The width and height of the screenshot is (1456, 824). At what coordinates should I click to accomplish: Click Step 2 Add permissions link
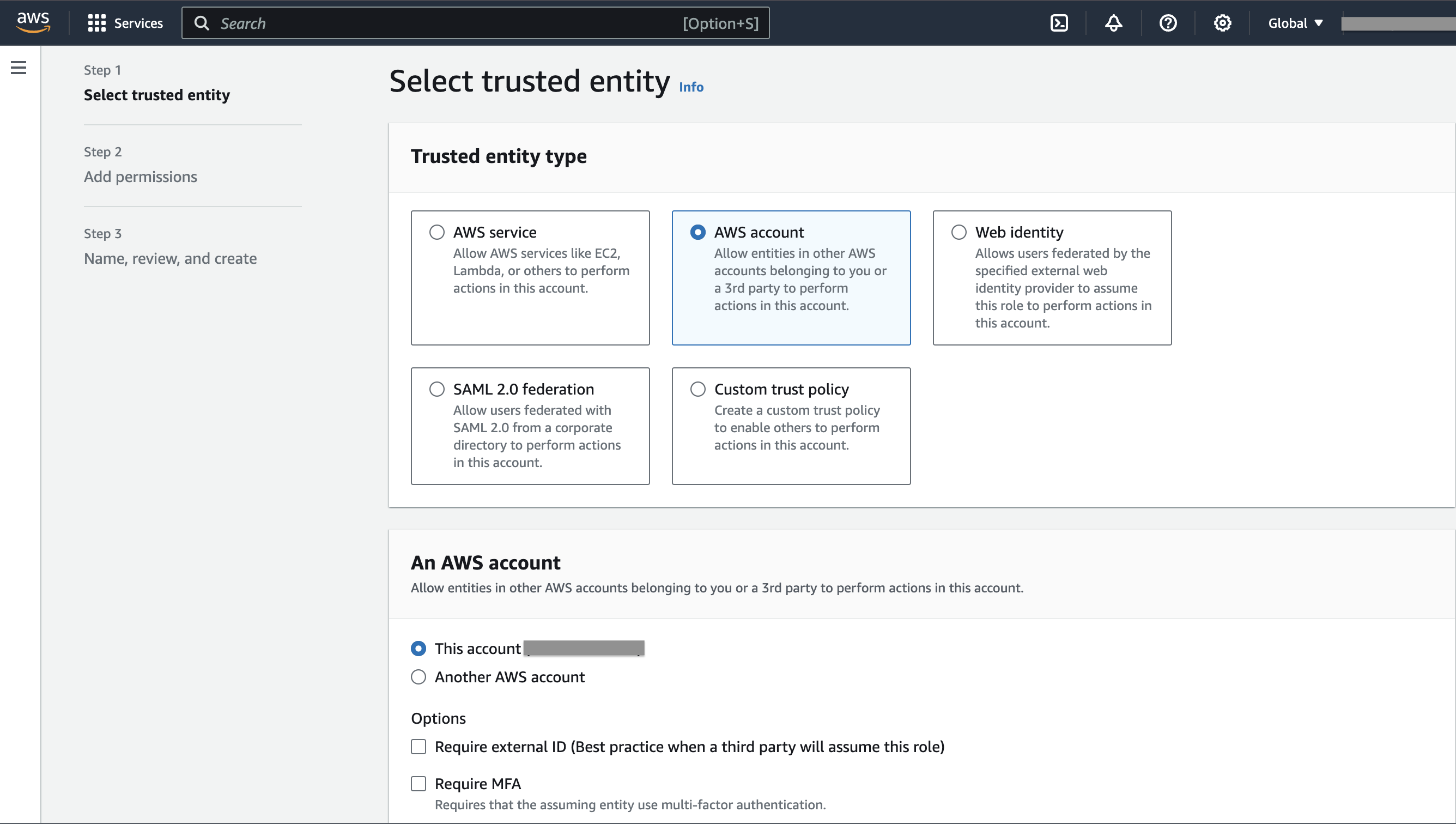[140, 176]
